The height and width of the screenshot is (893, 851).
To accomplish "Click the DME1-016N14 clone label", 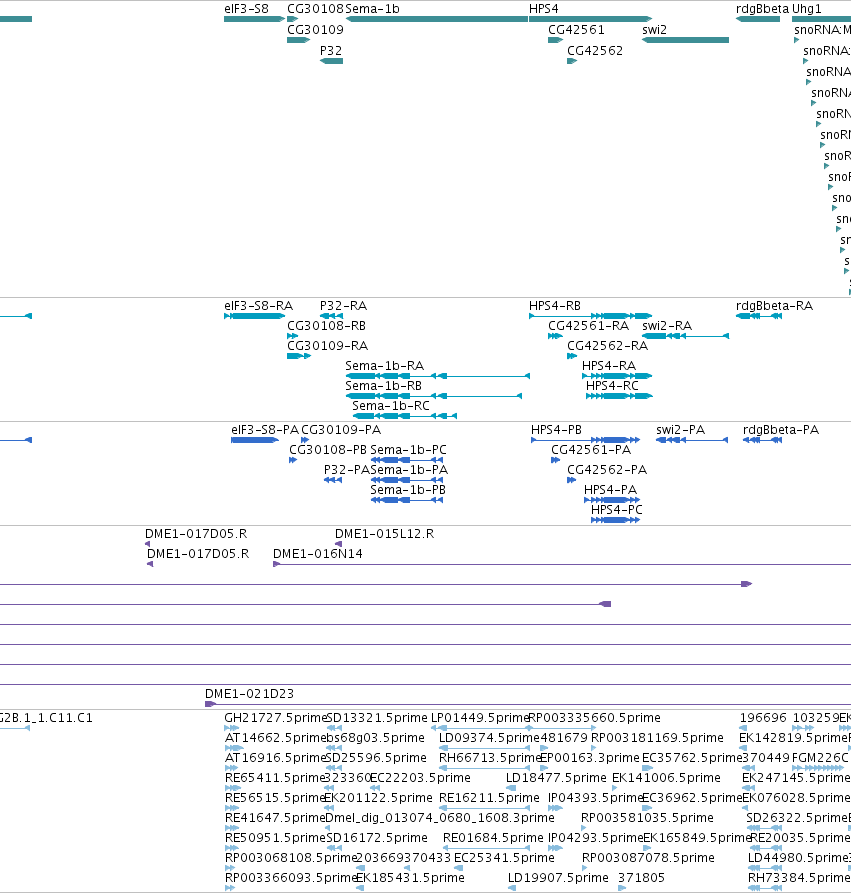I will pos(317,554).
